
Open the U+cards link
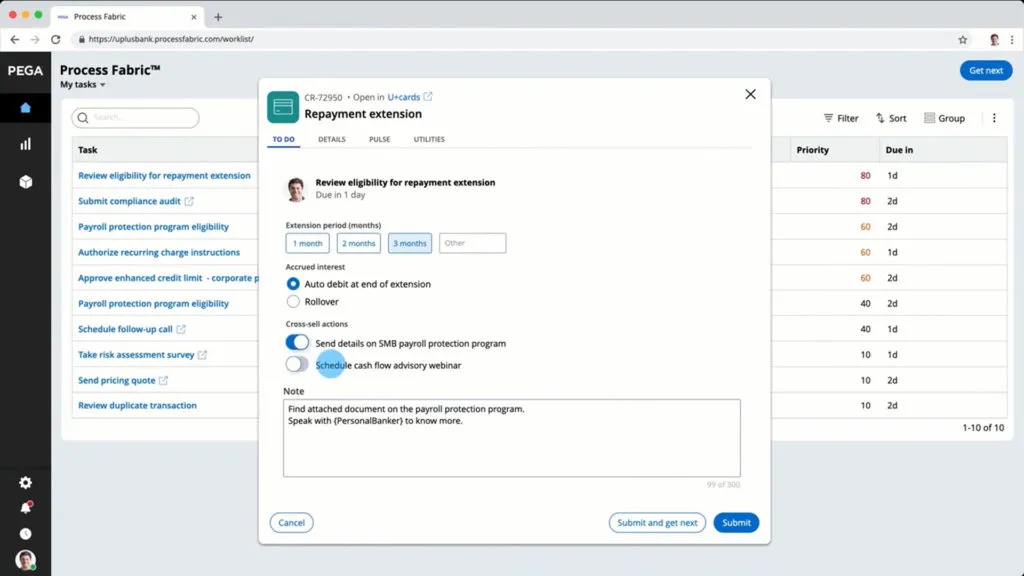coord(404,97)
